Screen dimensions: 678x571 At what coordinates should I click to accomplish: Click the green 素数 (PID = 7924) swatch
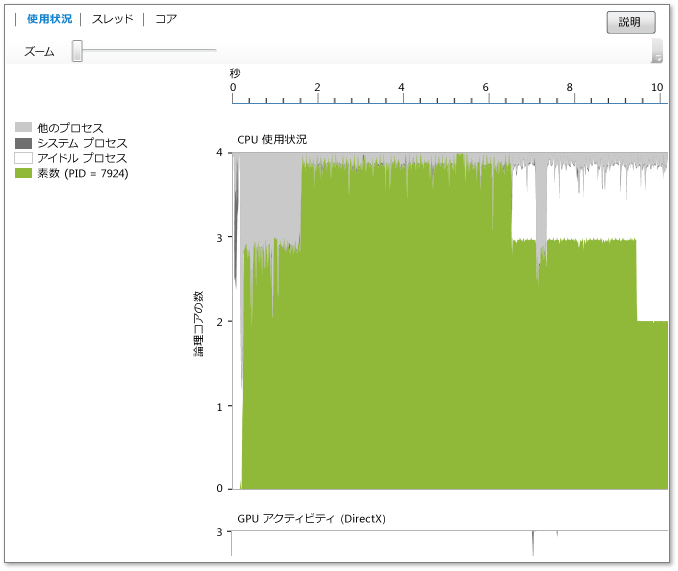tap(23, 173)
